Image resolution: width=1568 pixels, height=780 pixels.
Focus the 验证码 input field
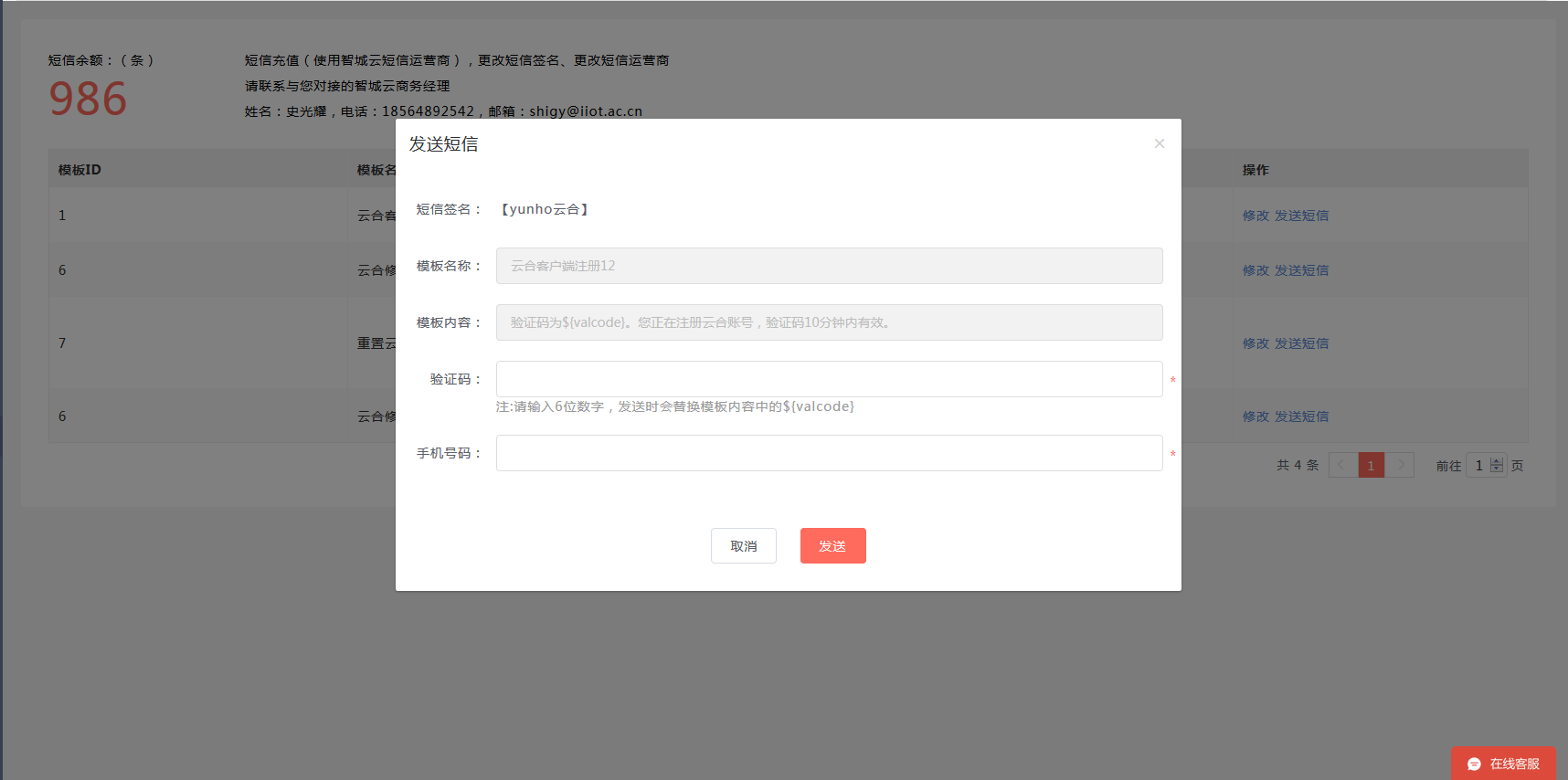[x=830, y=379]
